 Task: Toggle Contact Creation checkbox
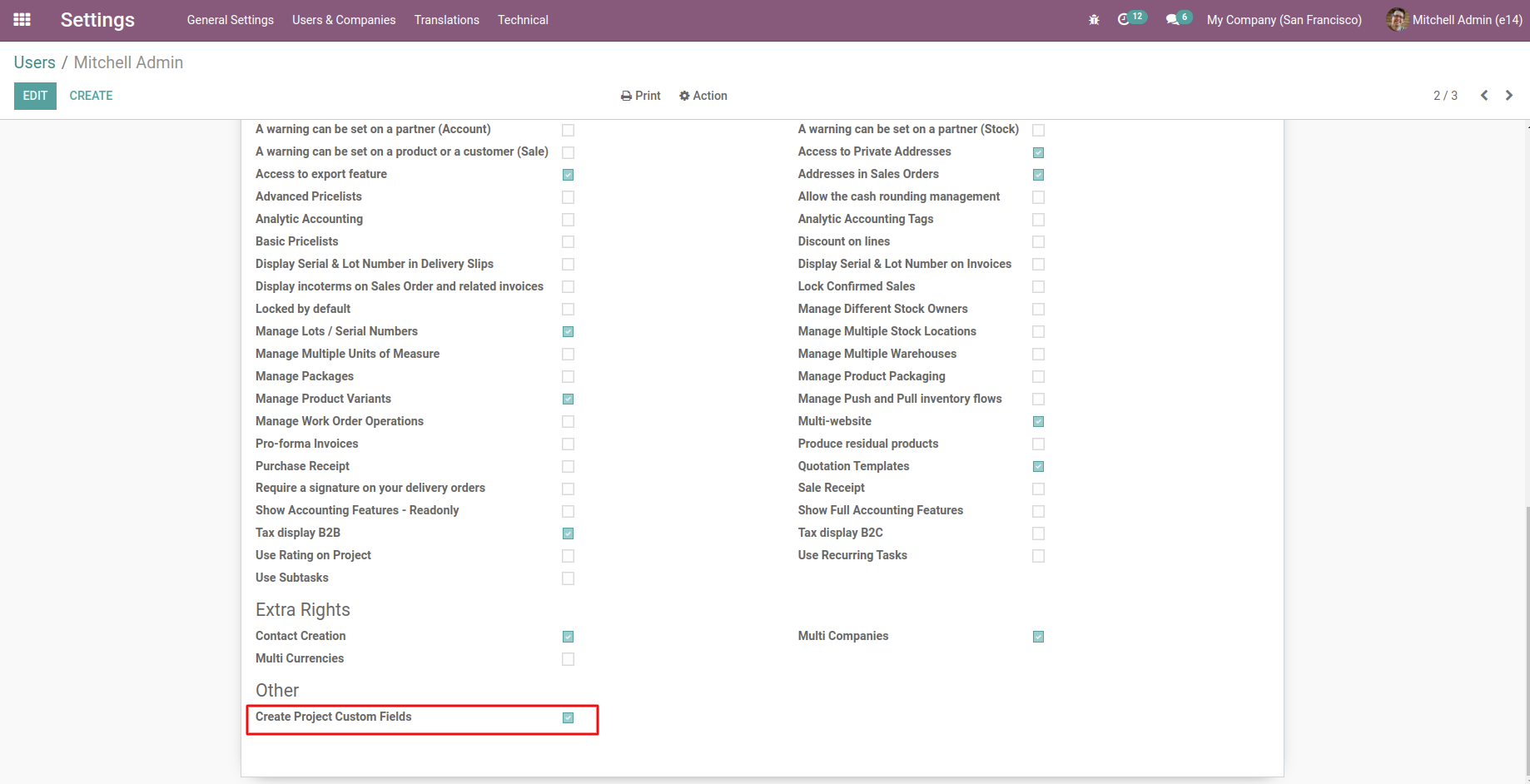tap(568, 637)
